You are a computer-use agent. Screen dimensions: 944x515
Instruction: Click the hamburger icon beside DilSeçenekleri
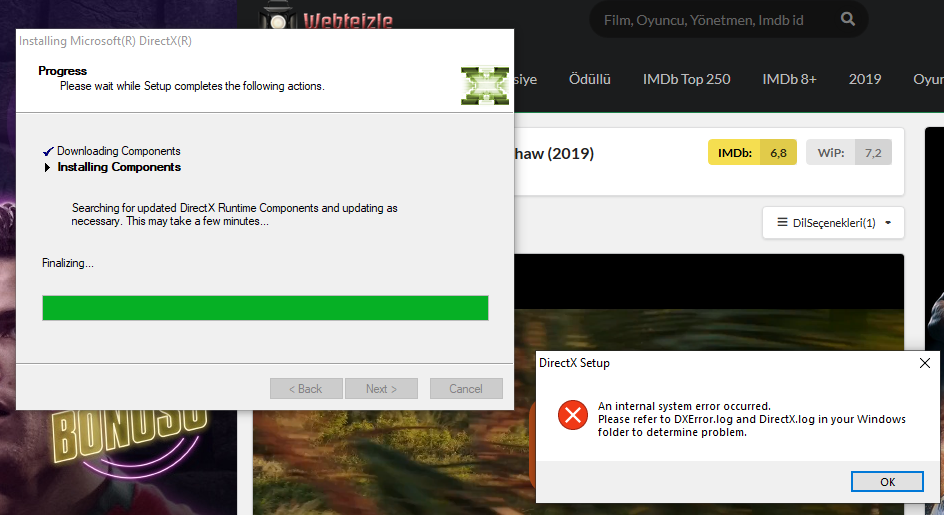coord(782,222)
